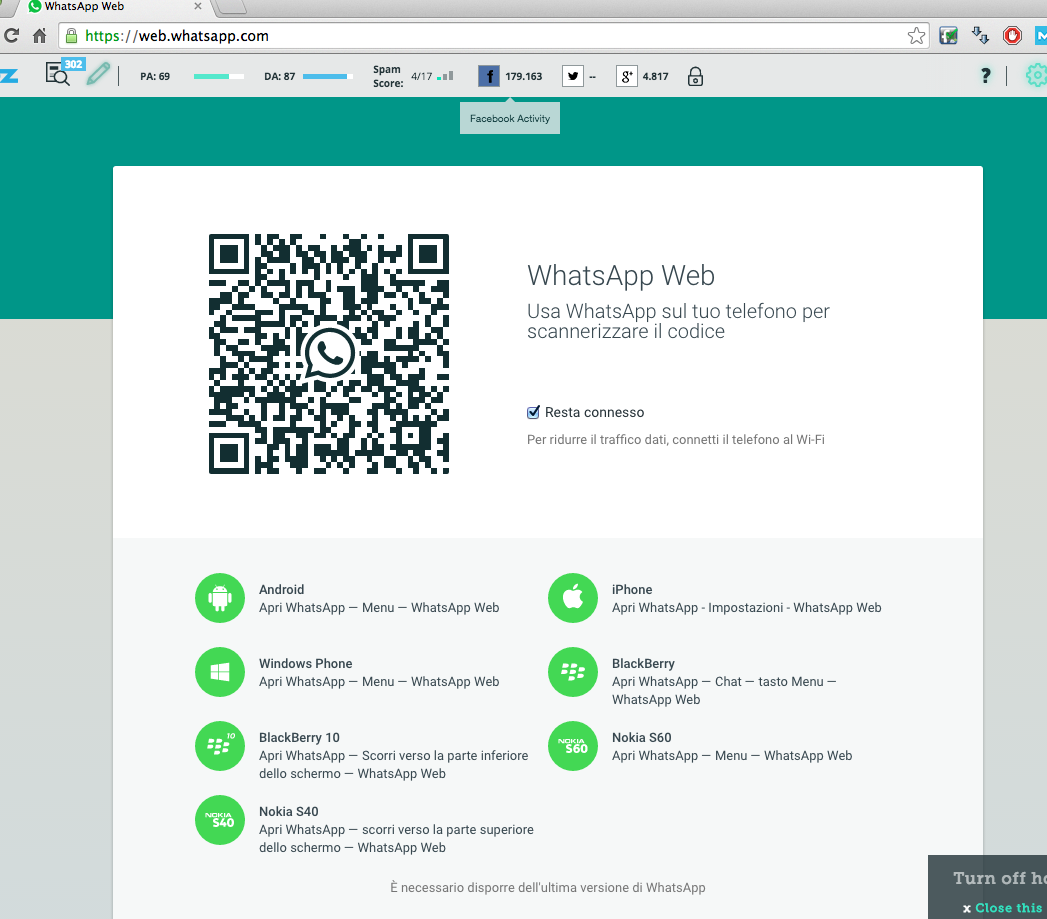Click iPhone Impostazioni instruction text

pyautogui.click(x=747, y=608)
